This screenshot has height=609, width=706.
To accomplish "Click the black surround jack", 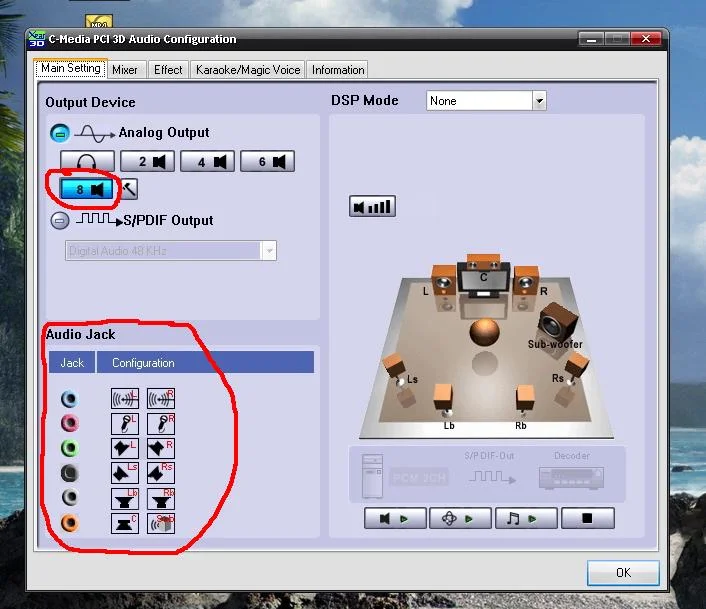I will [x=70, y=473].
